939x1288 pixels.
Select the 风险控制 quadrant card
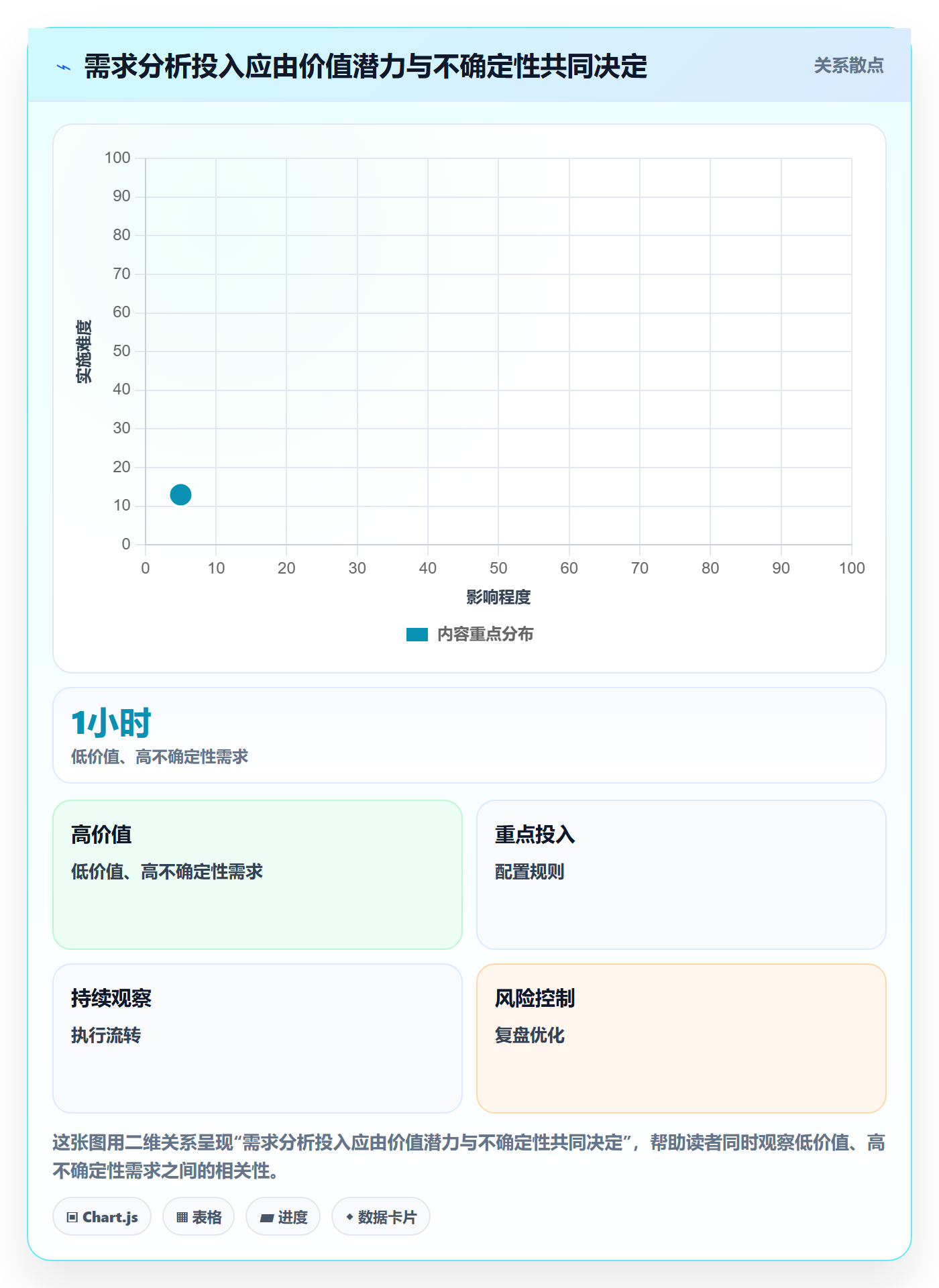click(681, 1038)
